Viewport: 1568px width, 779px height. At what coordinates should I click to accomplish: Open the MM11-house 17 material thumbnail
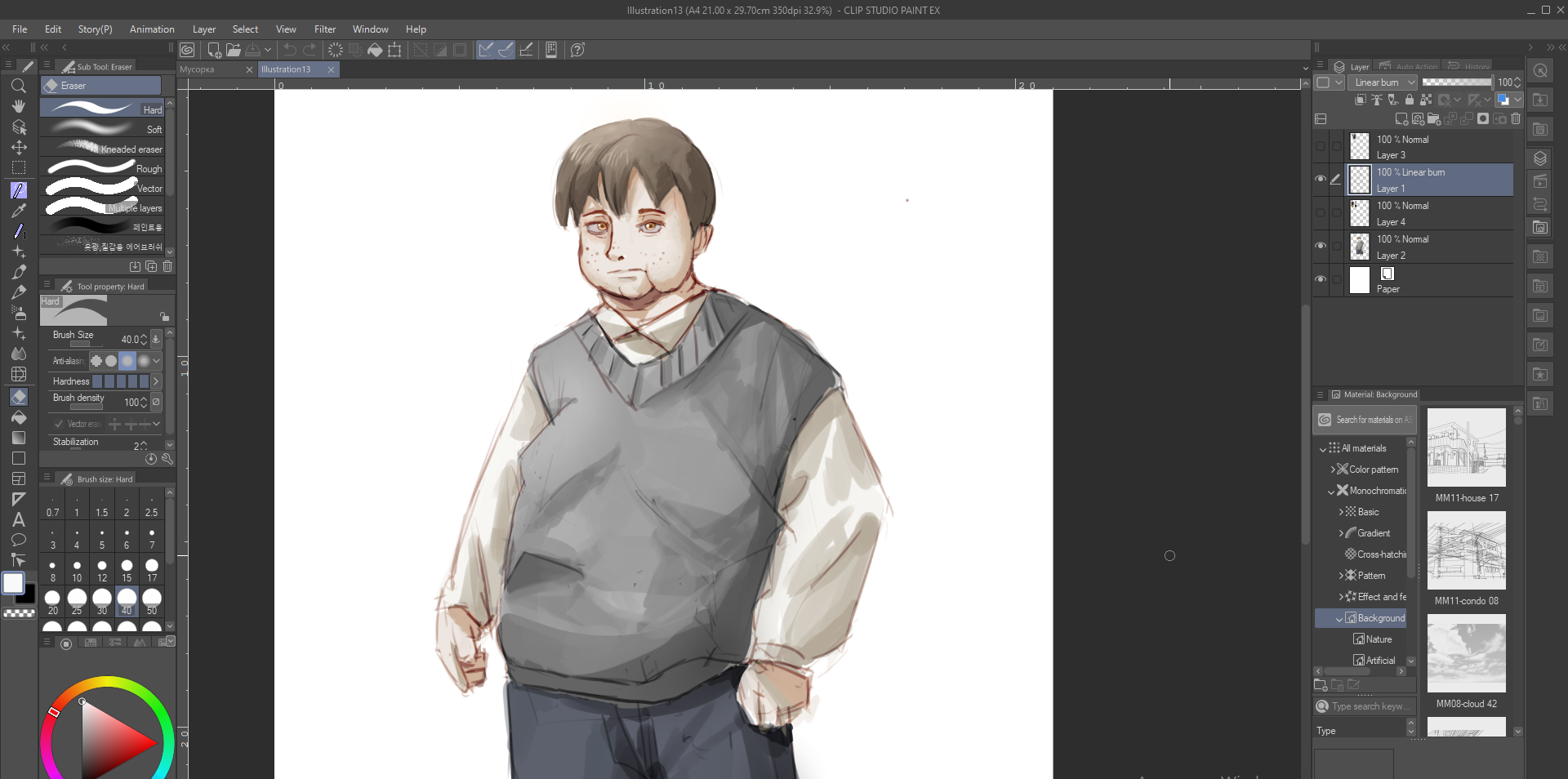tap(1466, 447)
